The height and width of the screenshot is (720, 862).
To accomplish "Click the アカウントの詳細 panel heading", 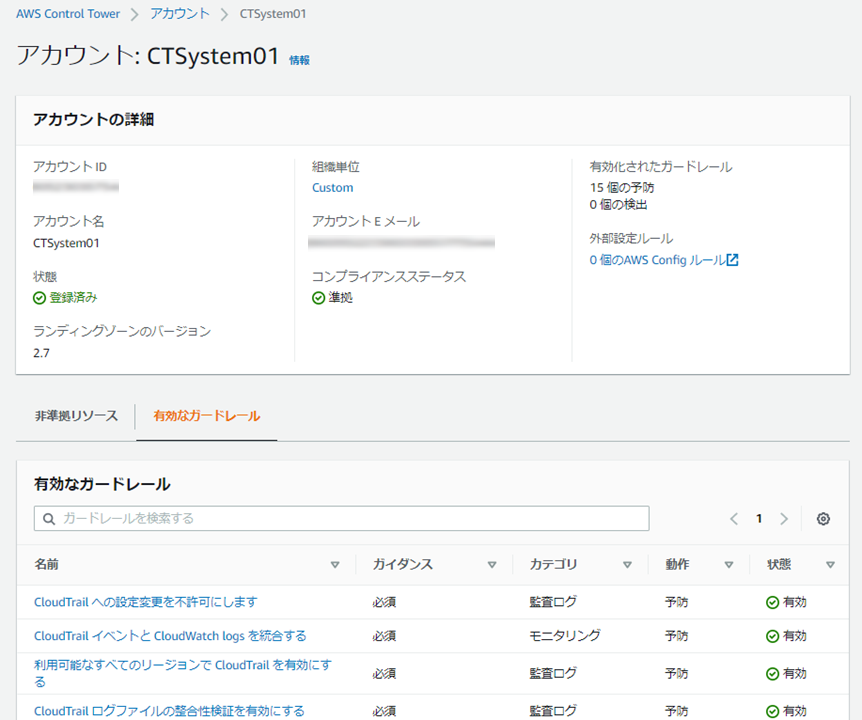I will click(x=93, y=120).
